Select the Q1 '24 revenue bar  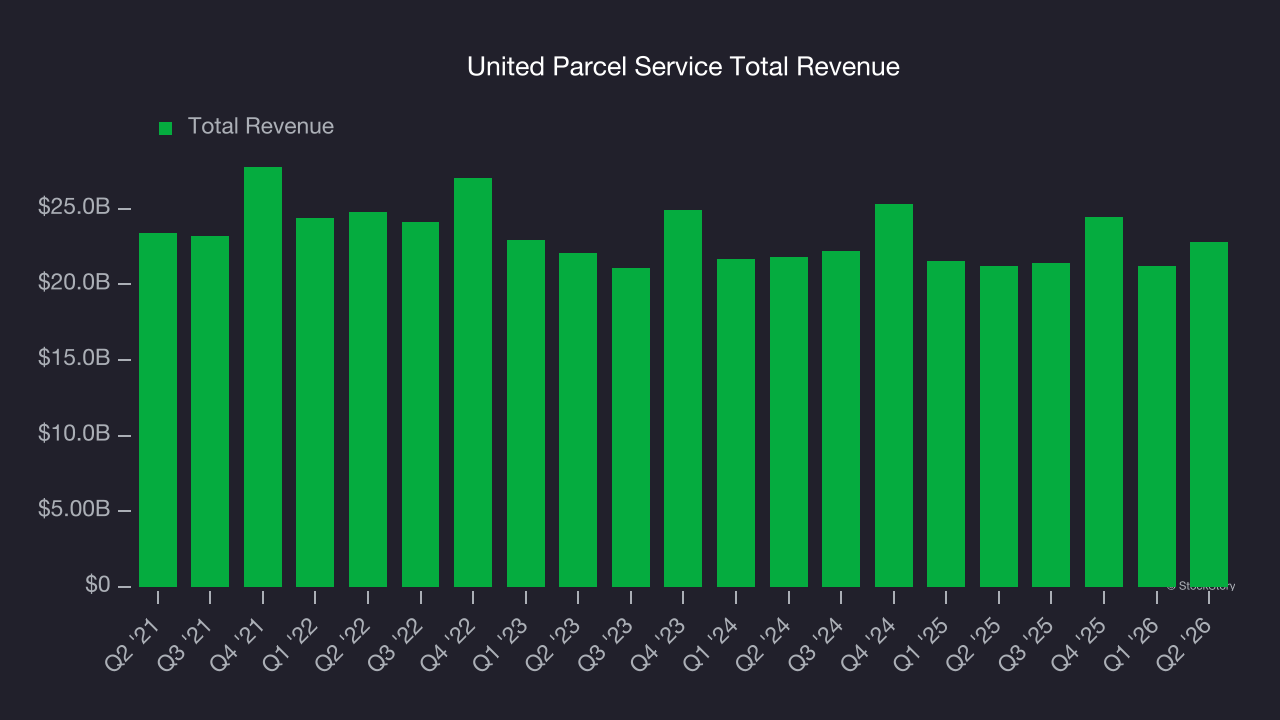(x=736, y=423)
